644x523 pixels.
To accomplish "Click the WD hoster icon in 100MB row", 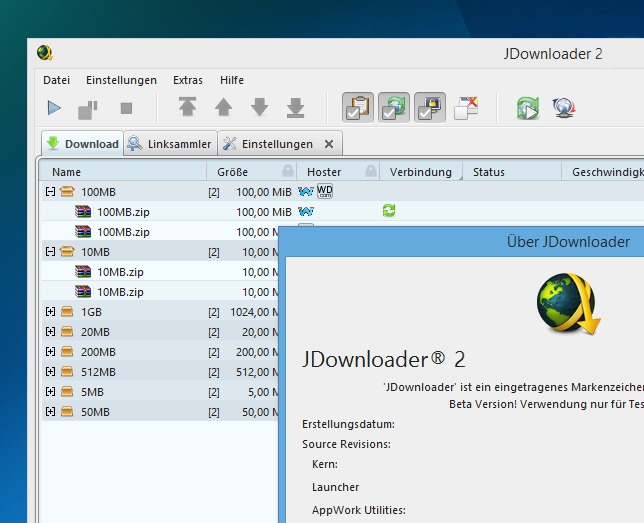I will [x=325, y=191].
